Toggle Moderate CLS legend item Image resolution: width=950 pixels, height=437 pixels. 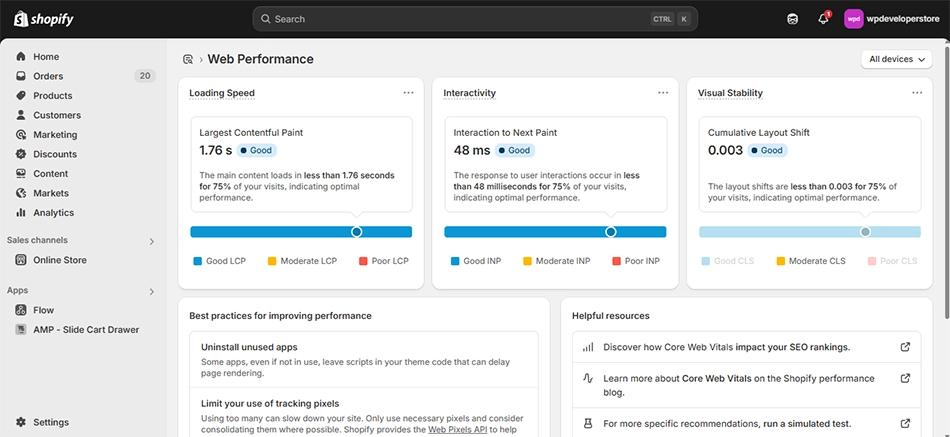tap(811, 261)
